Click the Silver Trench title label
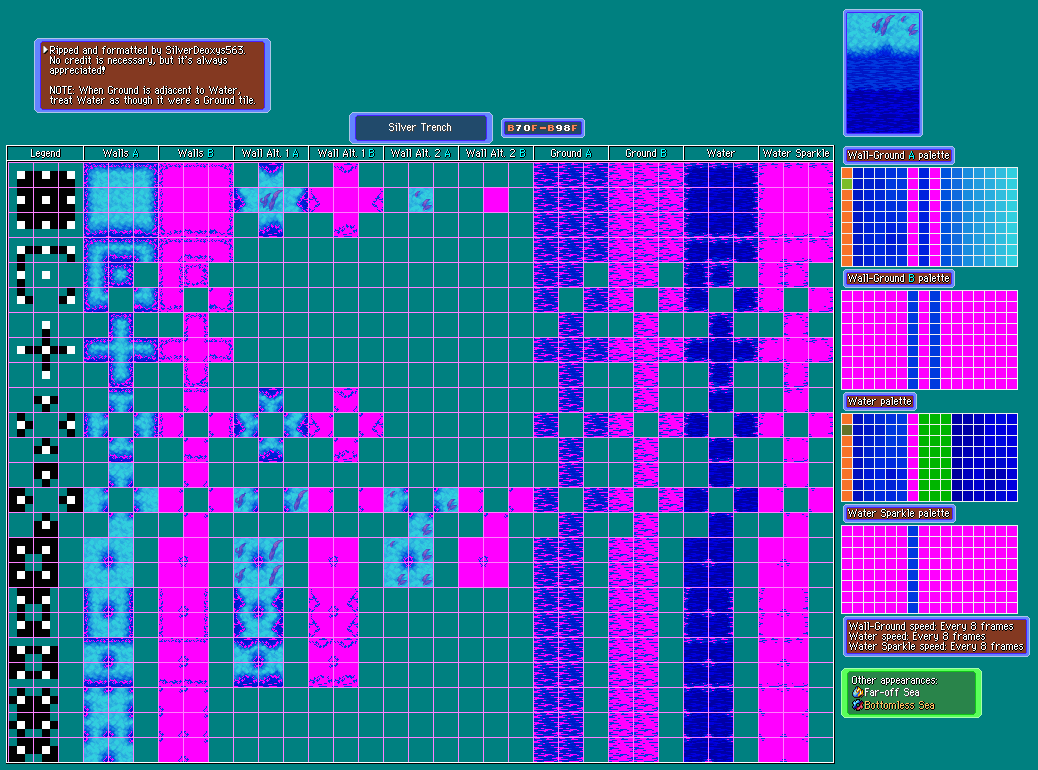The height and width of the screenshot is (770, 1038). point(420,127)
